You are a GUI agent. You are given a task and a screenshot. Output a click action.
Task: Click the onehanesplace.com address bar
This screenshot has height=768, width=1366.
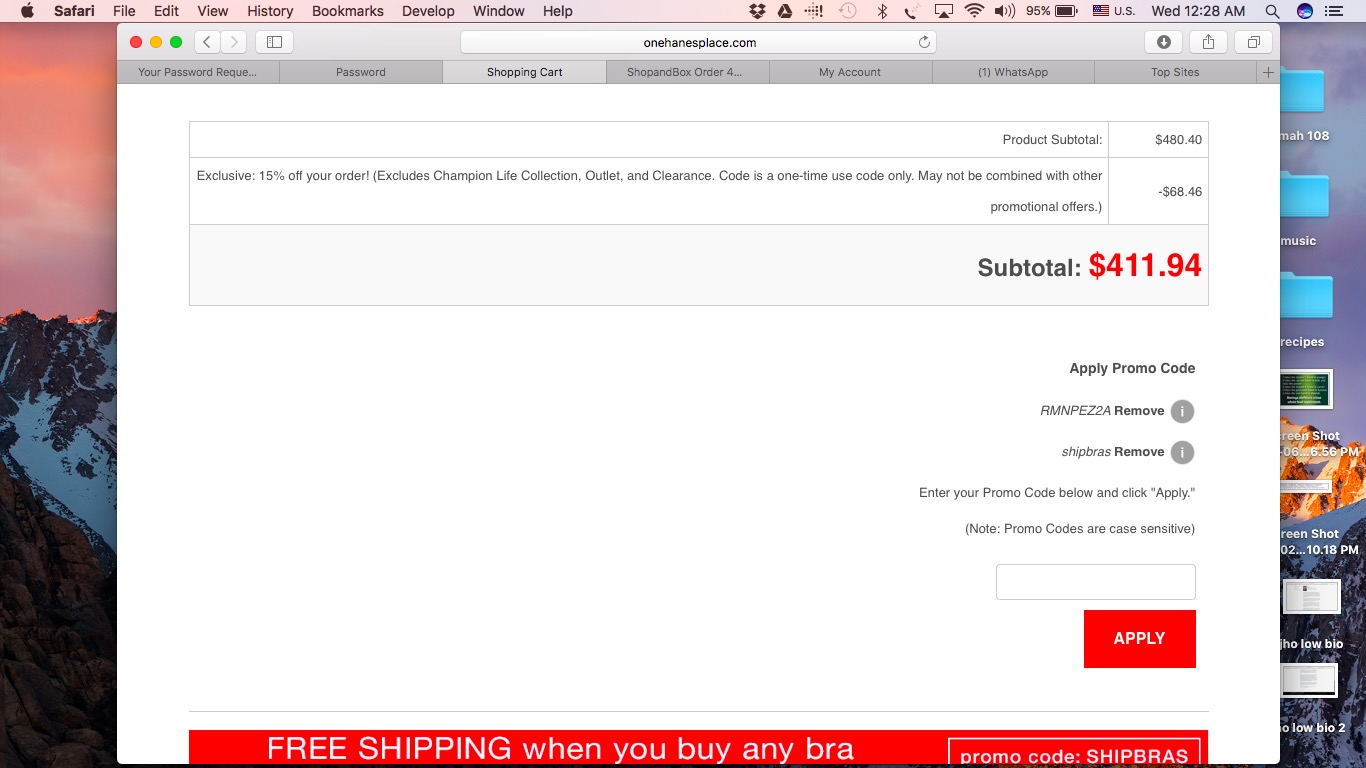tap(698, 42)
